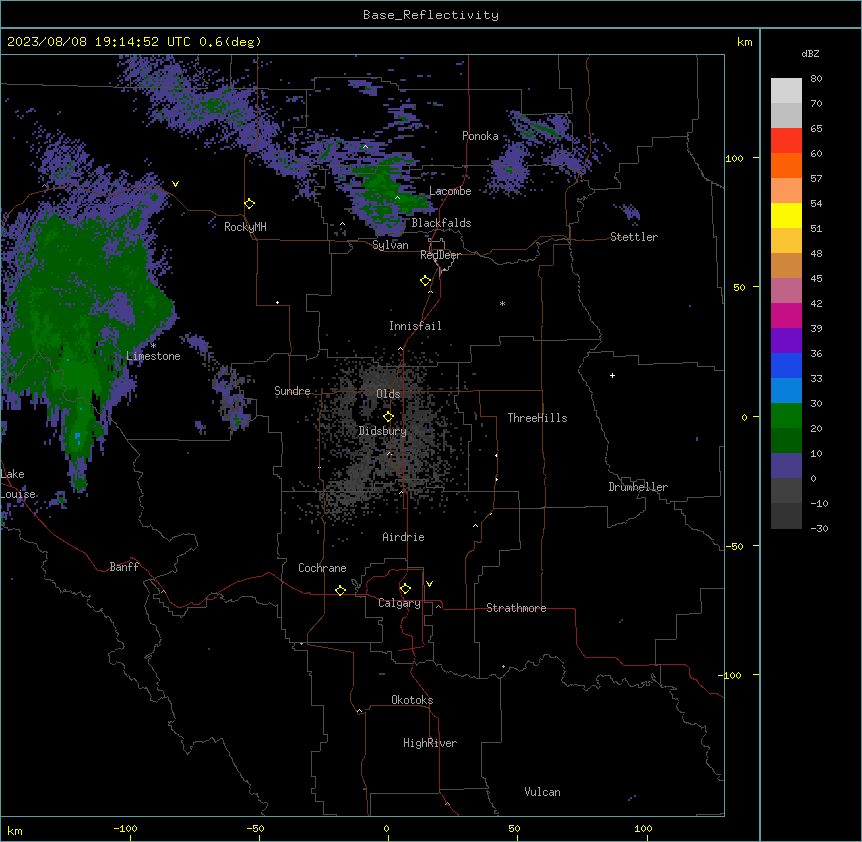Image resolution: width=862 pixels, height=842 pixels.
Task: Pick the red swatch between 65 and 60 dBZ
Action: (x=786, y=141)
